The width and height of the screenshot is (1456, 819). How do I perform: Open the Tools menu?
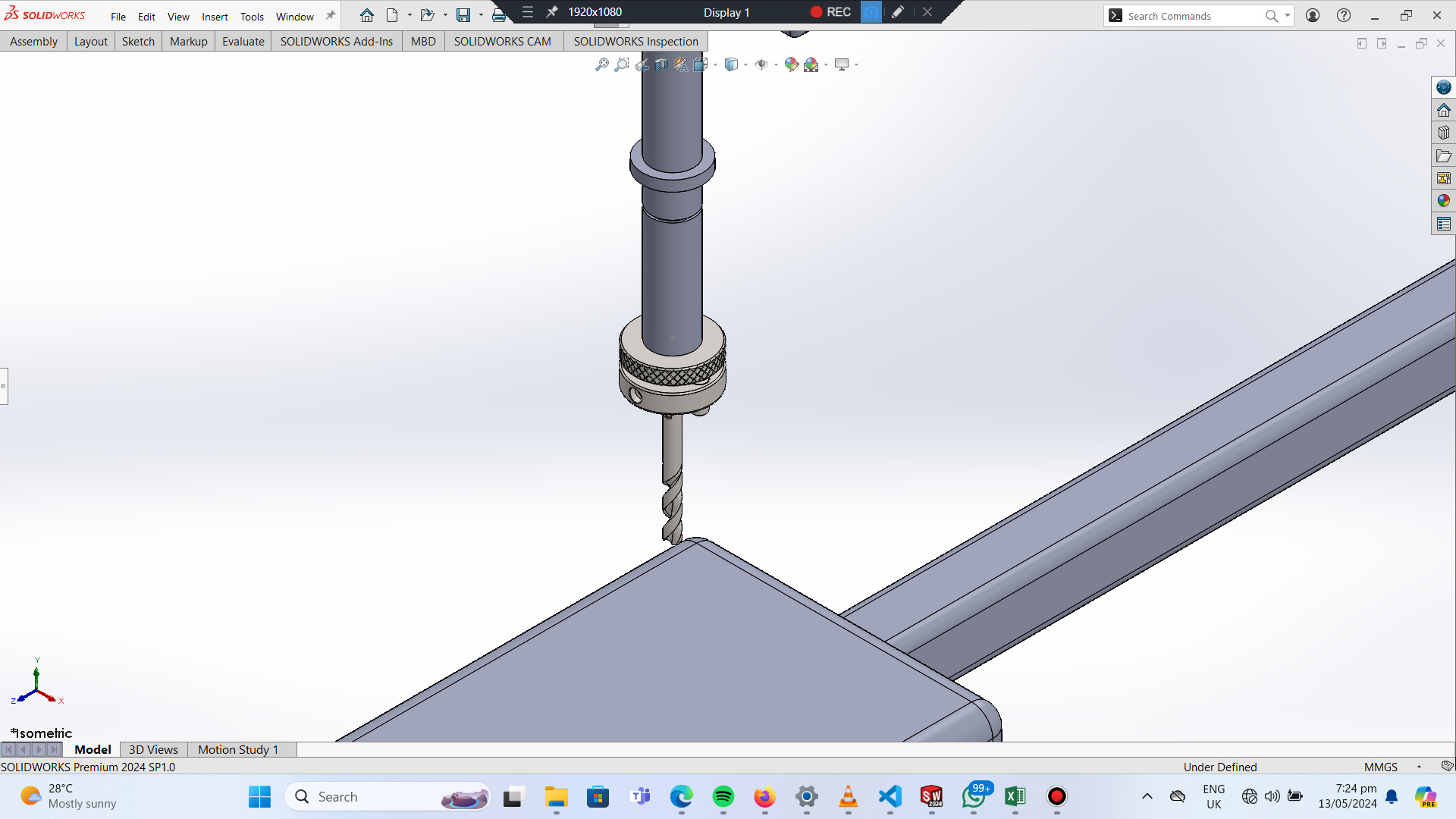click(x=252, y=17)
